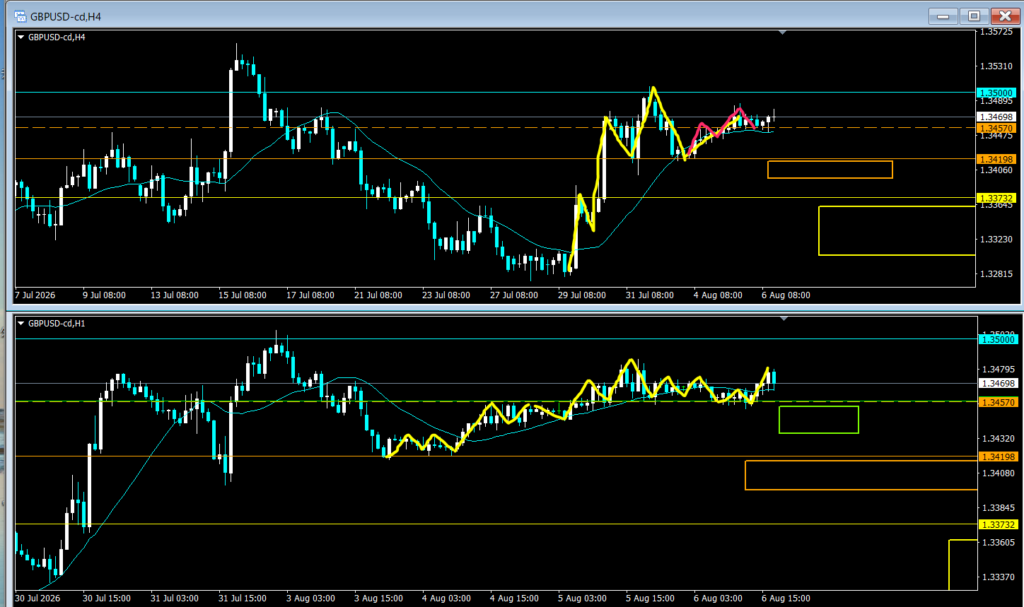Select the yellow 1.33732 price label in H1 chart
This screenshot has width=1024, height=607.
tap(999, 525)
